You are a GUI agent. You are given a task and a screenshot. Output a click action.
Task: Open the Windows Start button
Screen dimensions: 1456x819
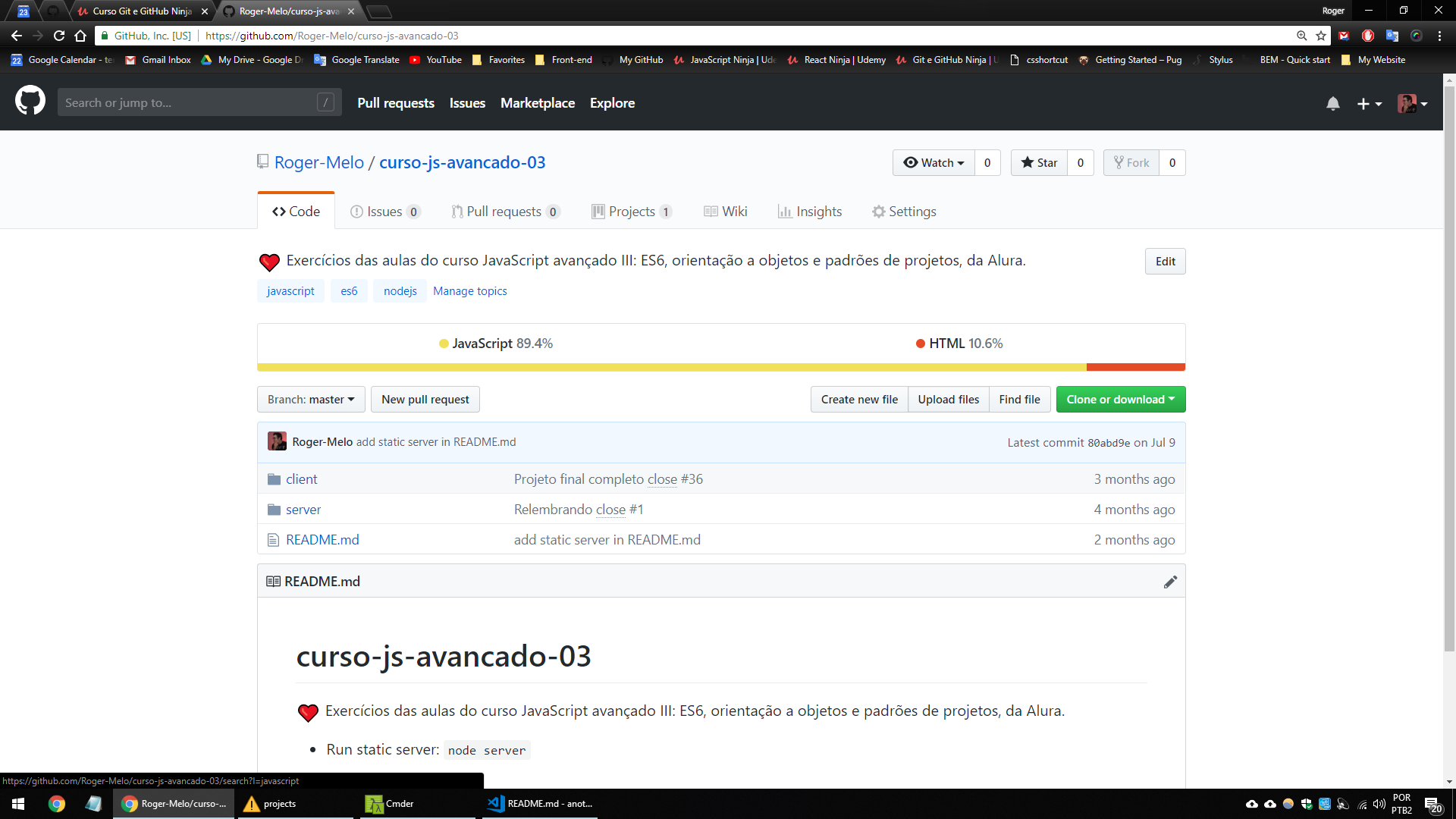[18, 804]
